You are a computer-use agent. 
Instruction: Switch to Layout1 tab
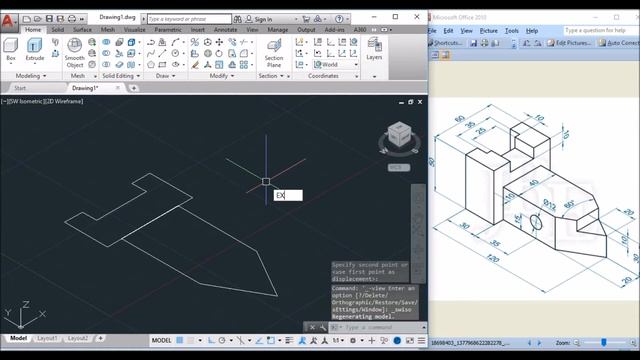(x=47, y=338)
